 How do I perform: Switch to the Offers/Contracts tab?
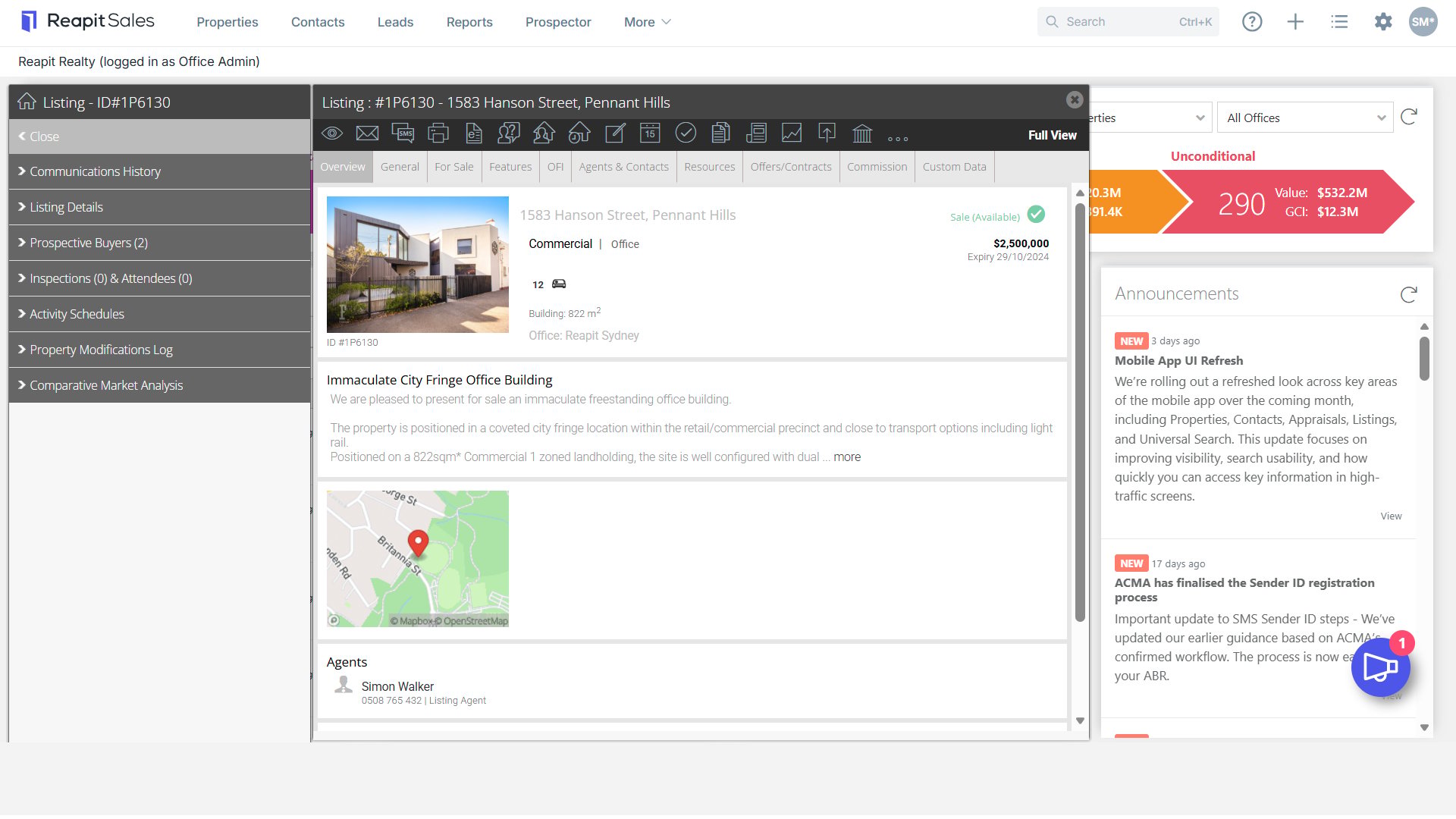(x=791, y=167)
